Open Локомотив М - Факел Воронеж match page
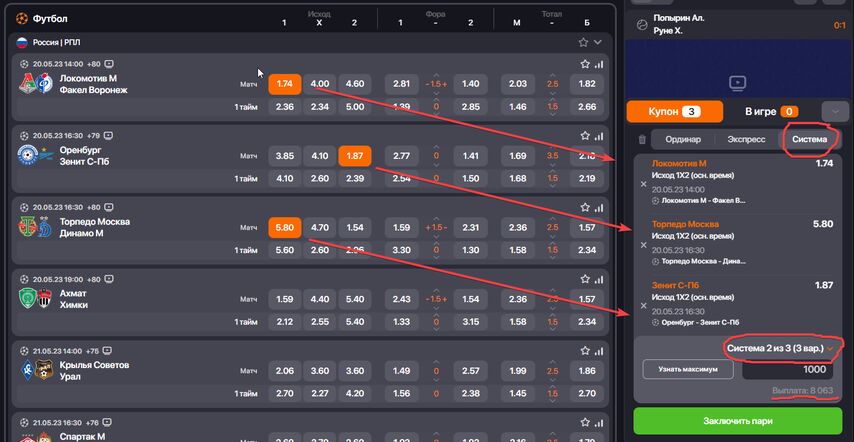854x442 pixels. (x=93, y=84)
